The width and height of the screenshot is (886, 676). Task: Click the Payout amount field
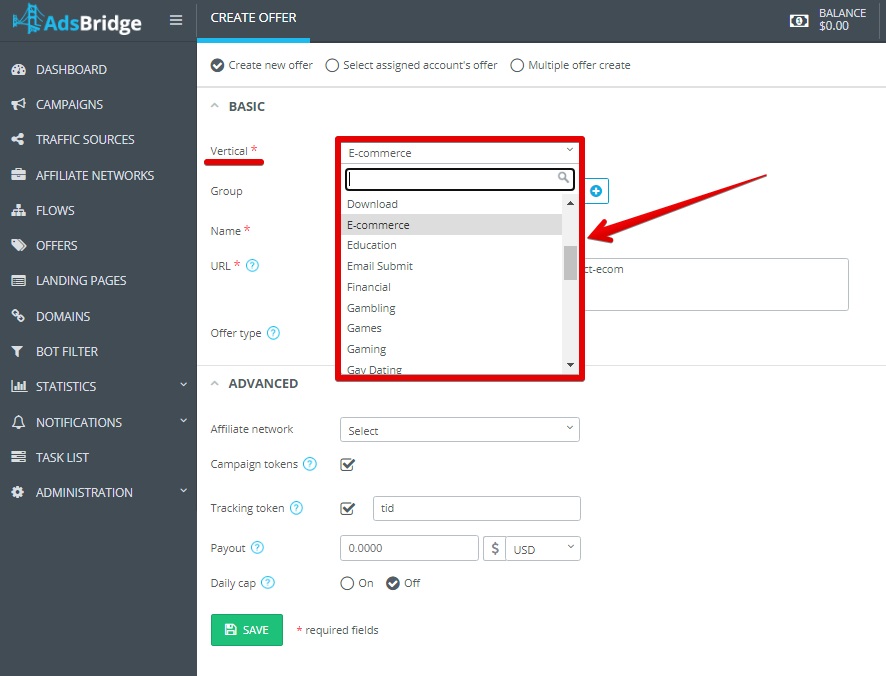(x=409, y=548)
